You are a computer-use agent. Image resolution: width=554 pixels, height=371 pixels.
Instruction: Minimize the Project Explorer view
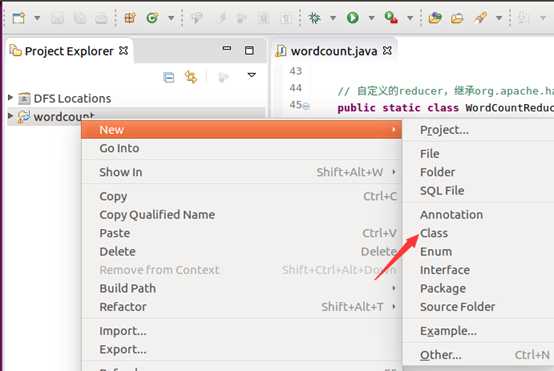pyautogui.click(x=227, y=48)
